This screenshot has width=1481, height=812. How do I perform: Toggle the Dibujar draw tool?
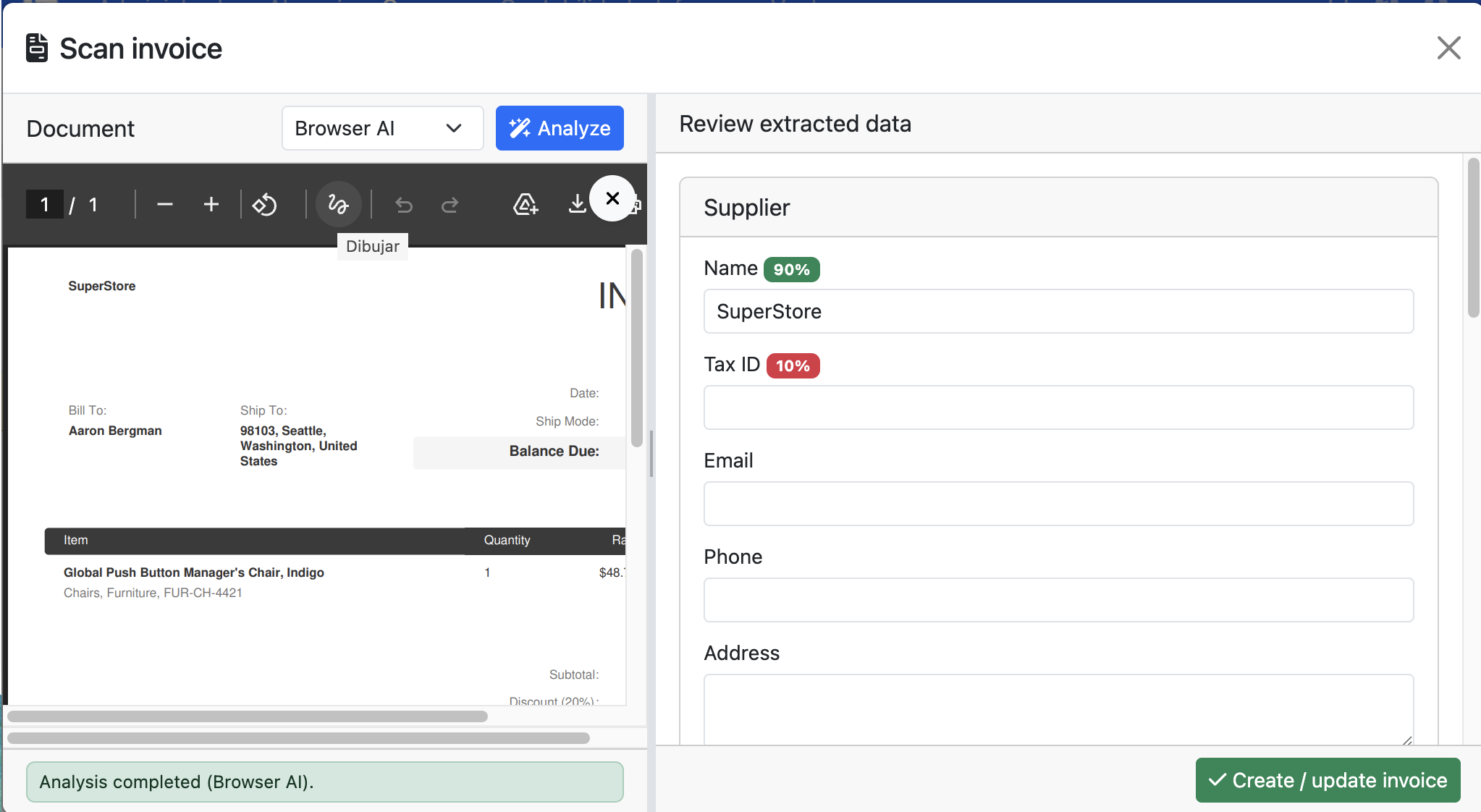click(338, 205)
